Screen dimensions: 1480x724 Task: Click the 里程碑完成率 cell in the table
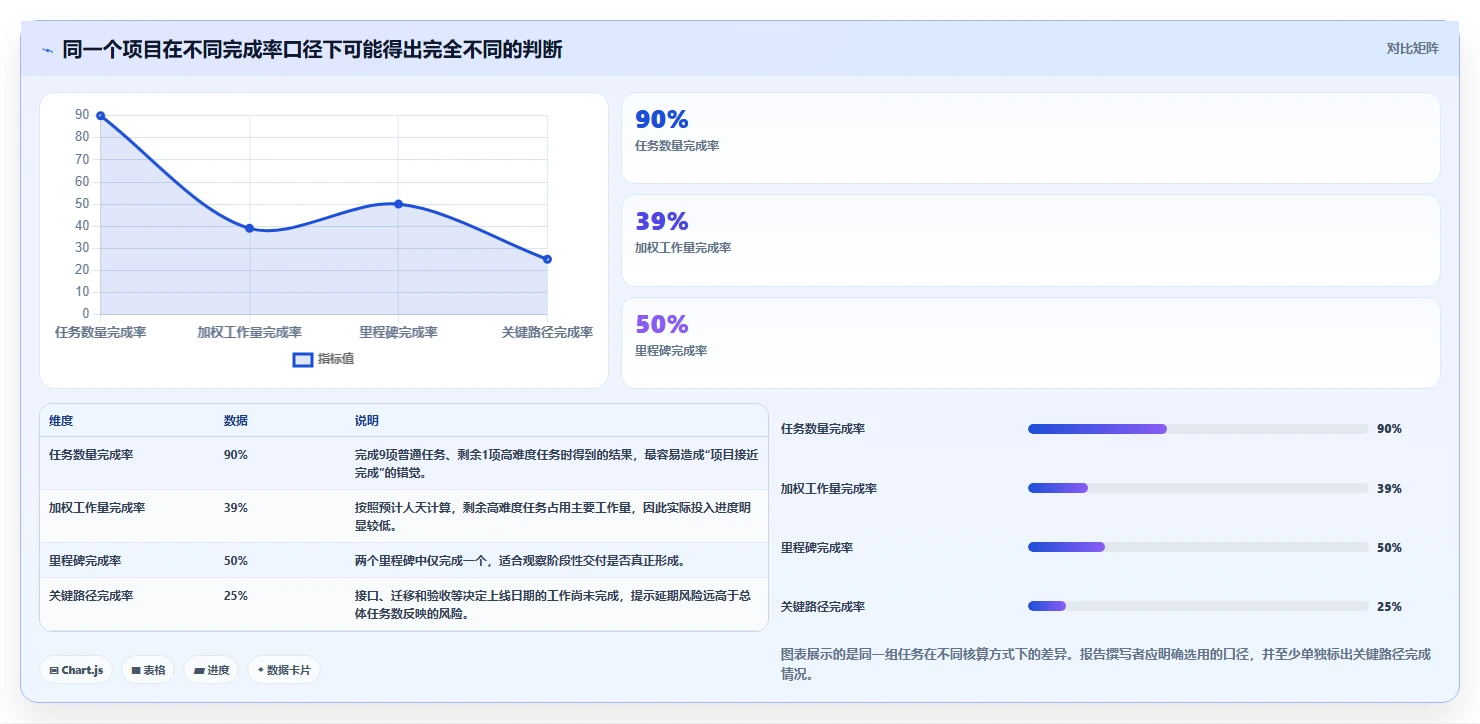tap(85, 561)
